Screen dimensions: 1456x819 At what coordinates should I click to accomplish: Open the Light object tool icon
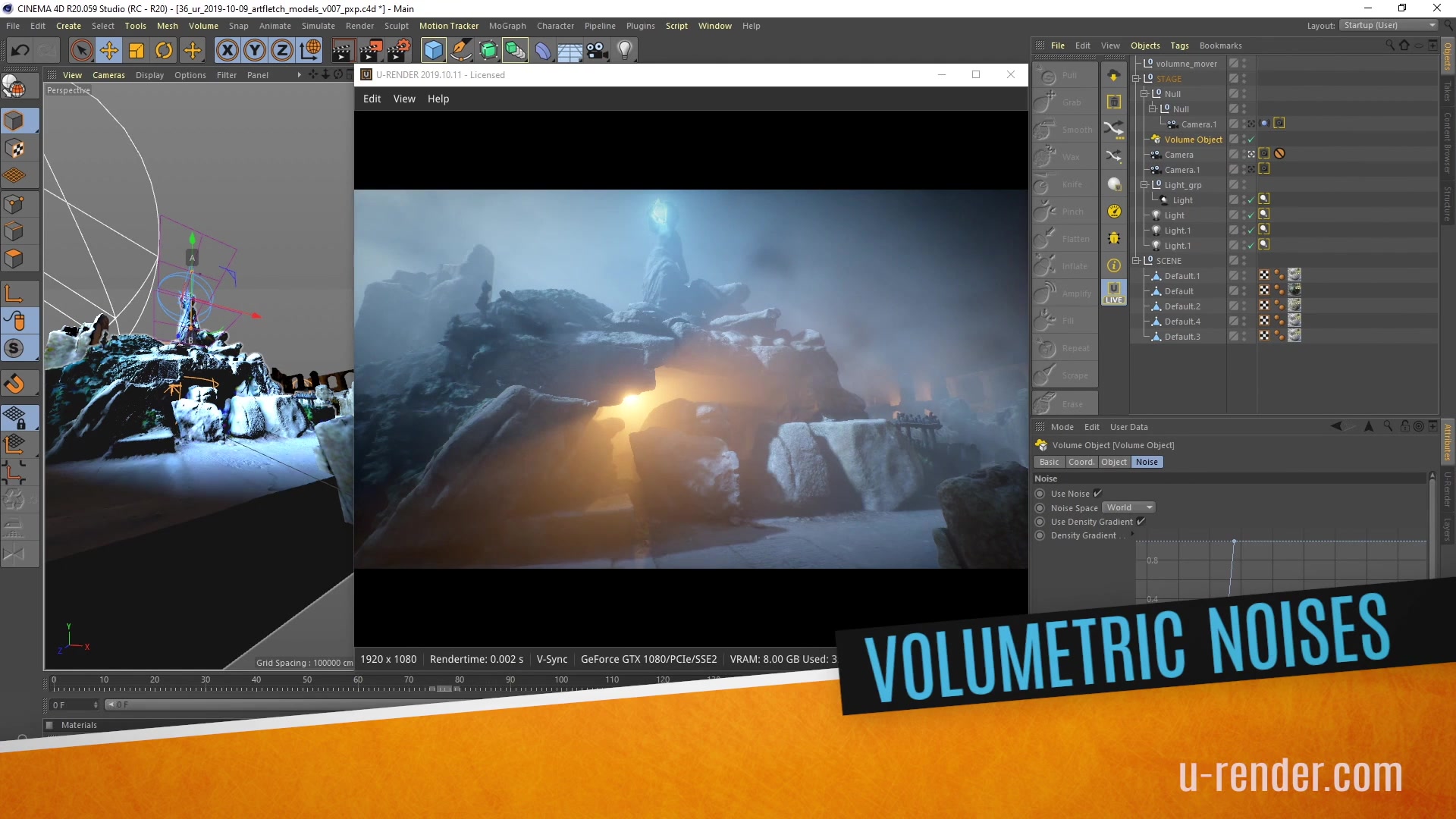tap(624, 51)
